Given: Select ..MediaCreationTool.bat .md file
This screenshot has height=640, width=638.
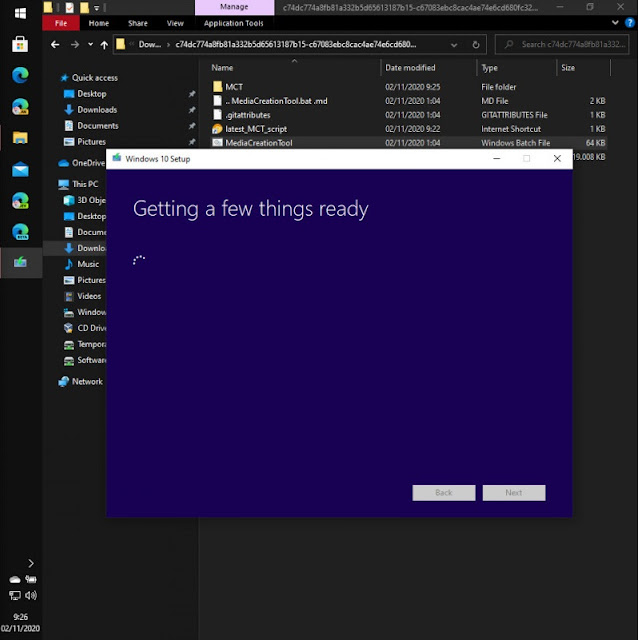Looking at the screenshot, I should pyautogui.click(x=276, y=101).
